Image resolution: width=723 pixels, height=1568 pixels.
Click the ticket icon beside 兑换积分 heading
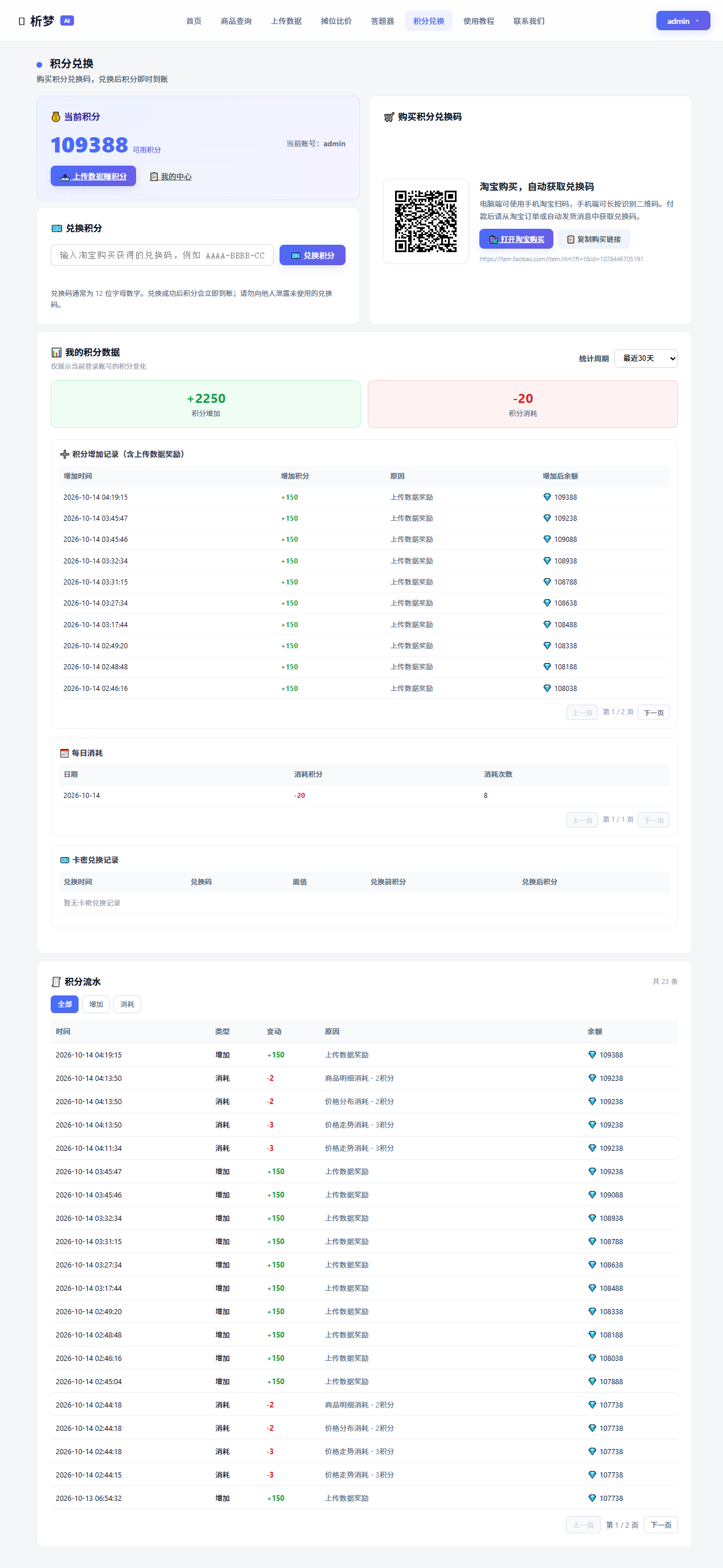pyautogui.click(x=57, y=228)
